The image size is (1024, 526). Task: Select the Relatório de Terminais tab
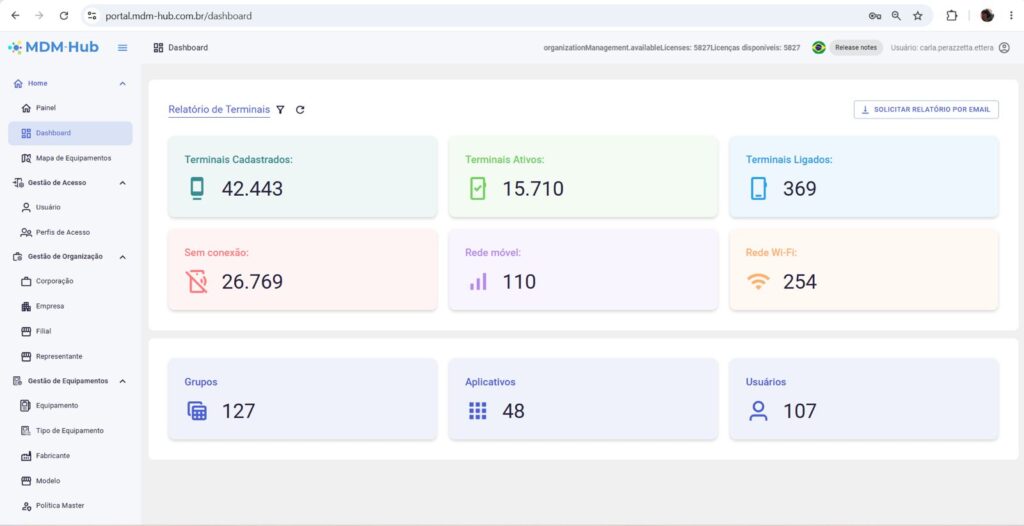(x=219, y=110)
